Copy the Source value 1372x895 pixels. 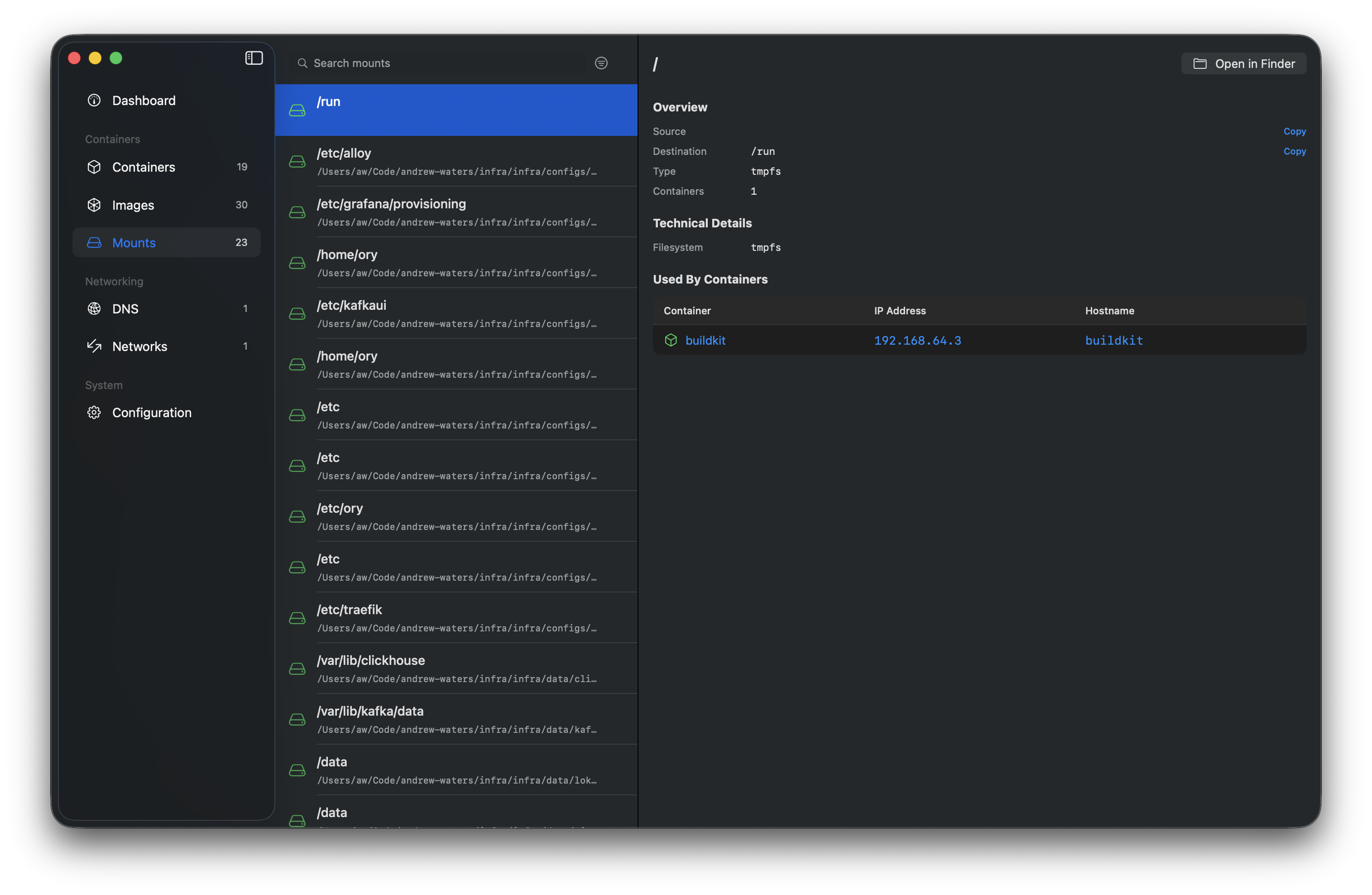tap(1294, 131)
